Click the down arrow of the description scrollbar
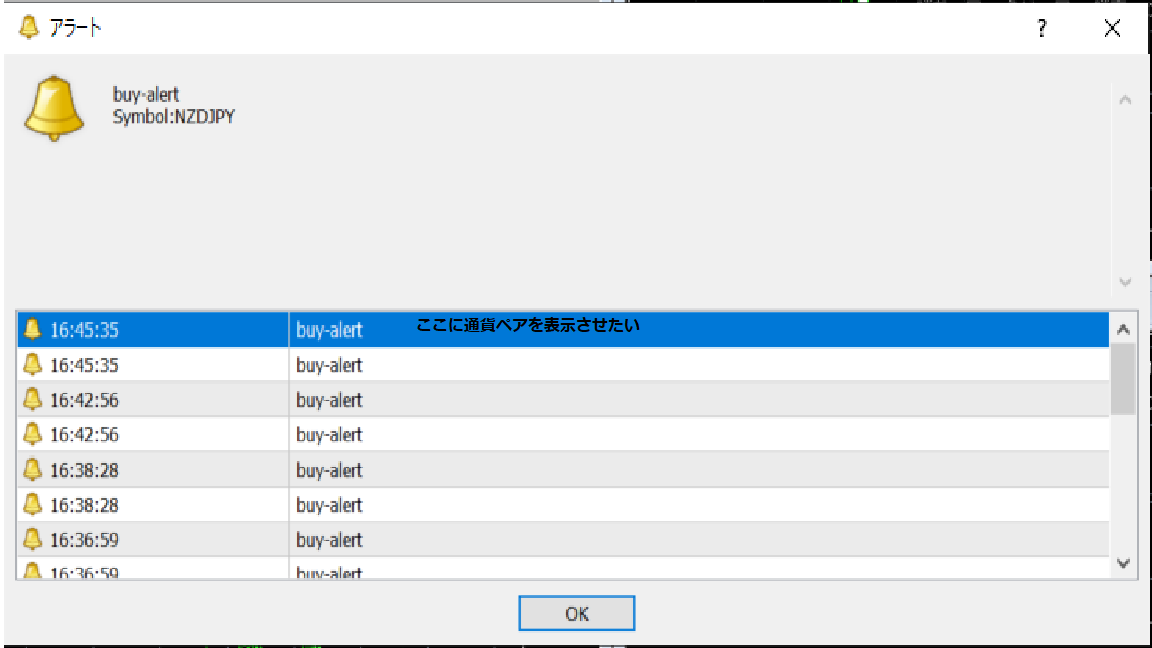The image size is (1152, 648). pos(1124,282)
